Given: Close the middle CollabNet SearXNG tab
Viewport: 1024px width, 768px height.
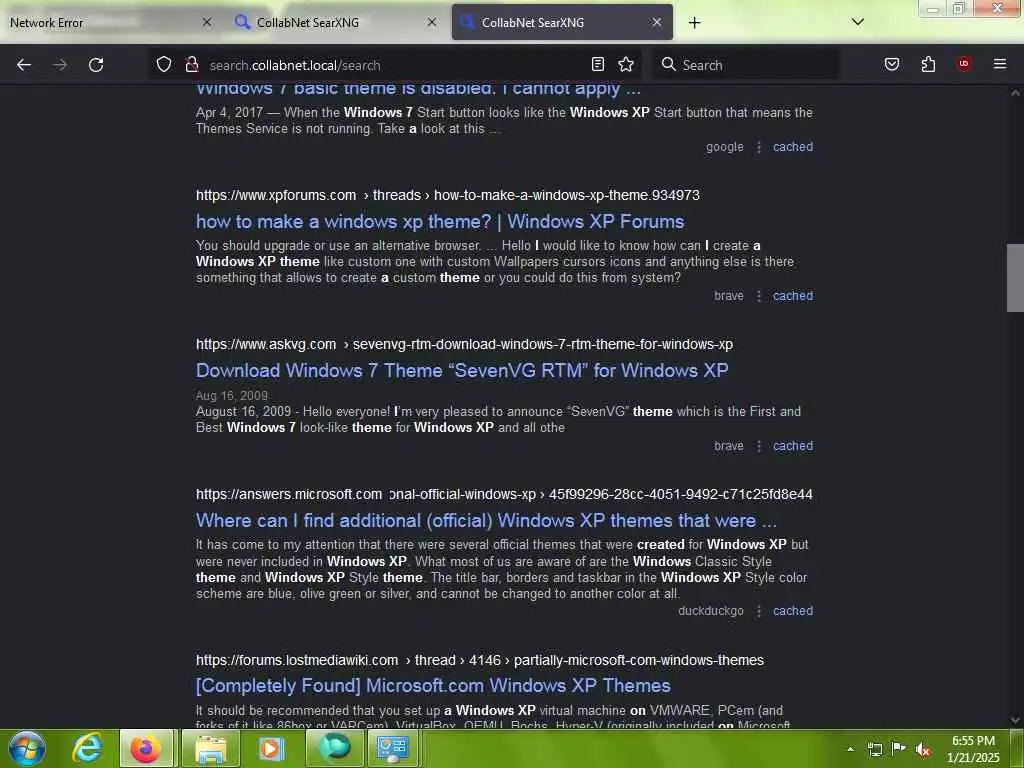Looking at the screenshot, I should (432, 22).
